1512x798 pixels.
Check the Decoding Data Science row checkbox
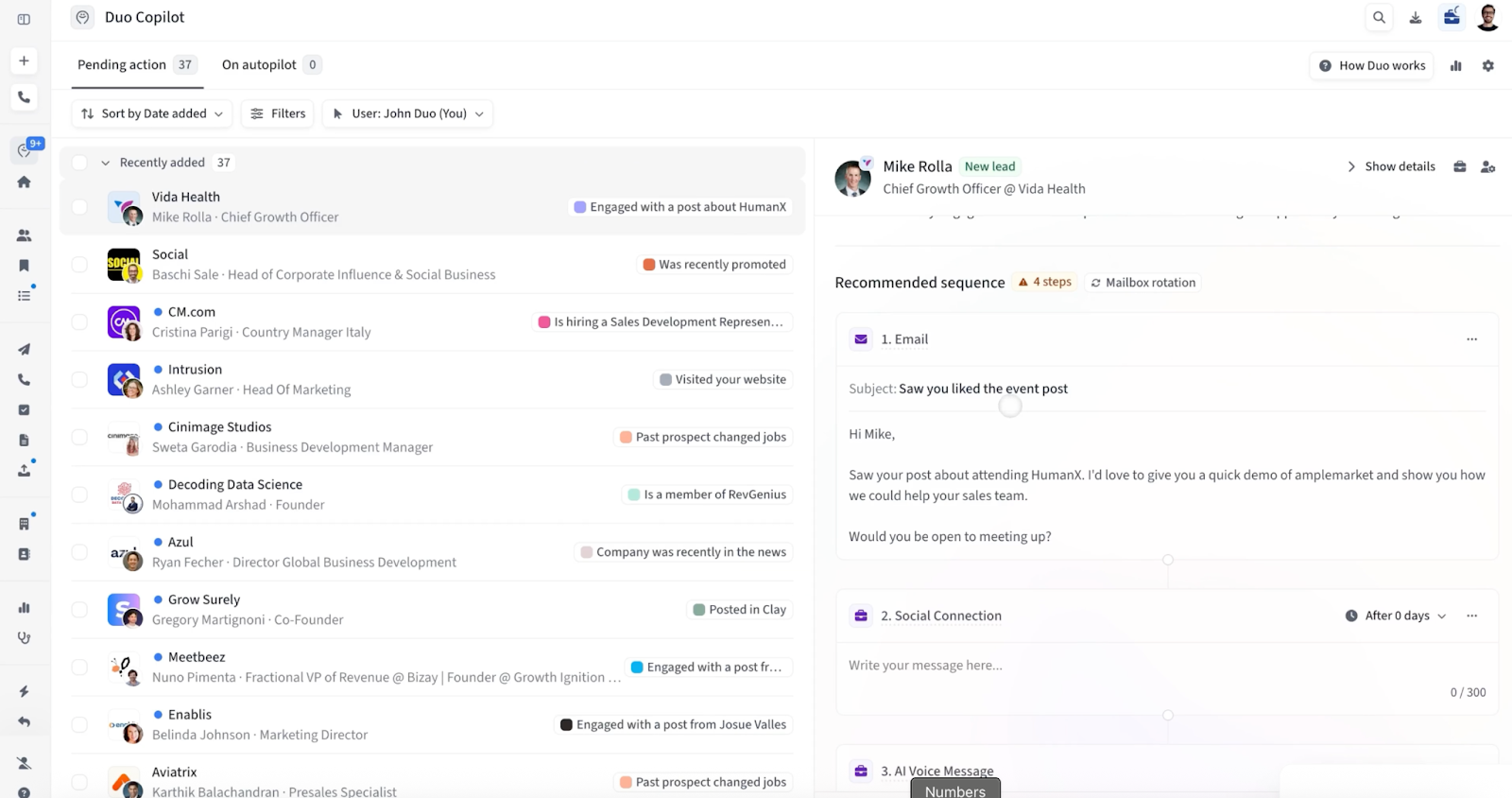point(79,494)
